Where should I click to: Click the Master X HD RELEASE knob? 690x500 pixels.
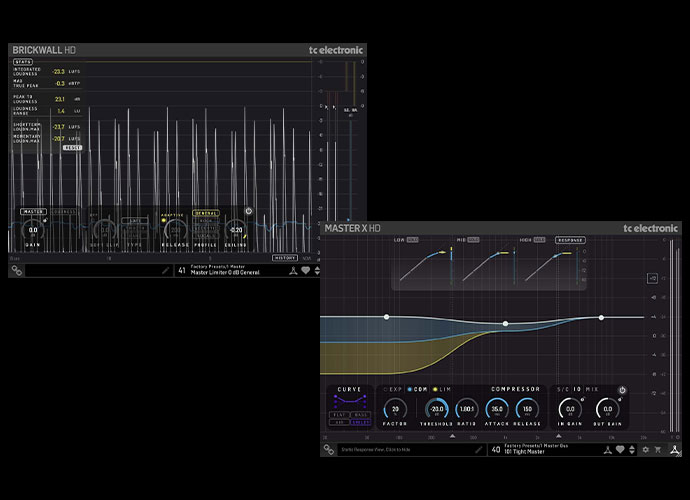tap(527, 409)
